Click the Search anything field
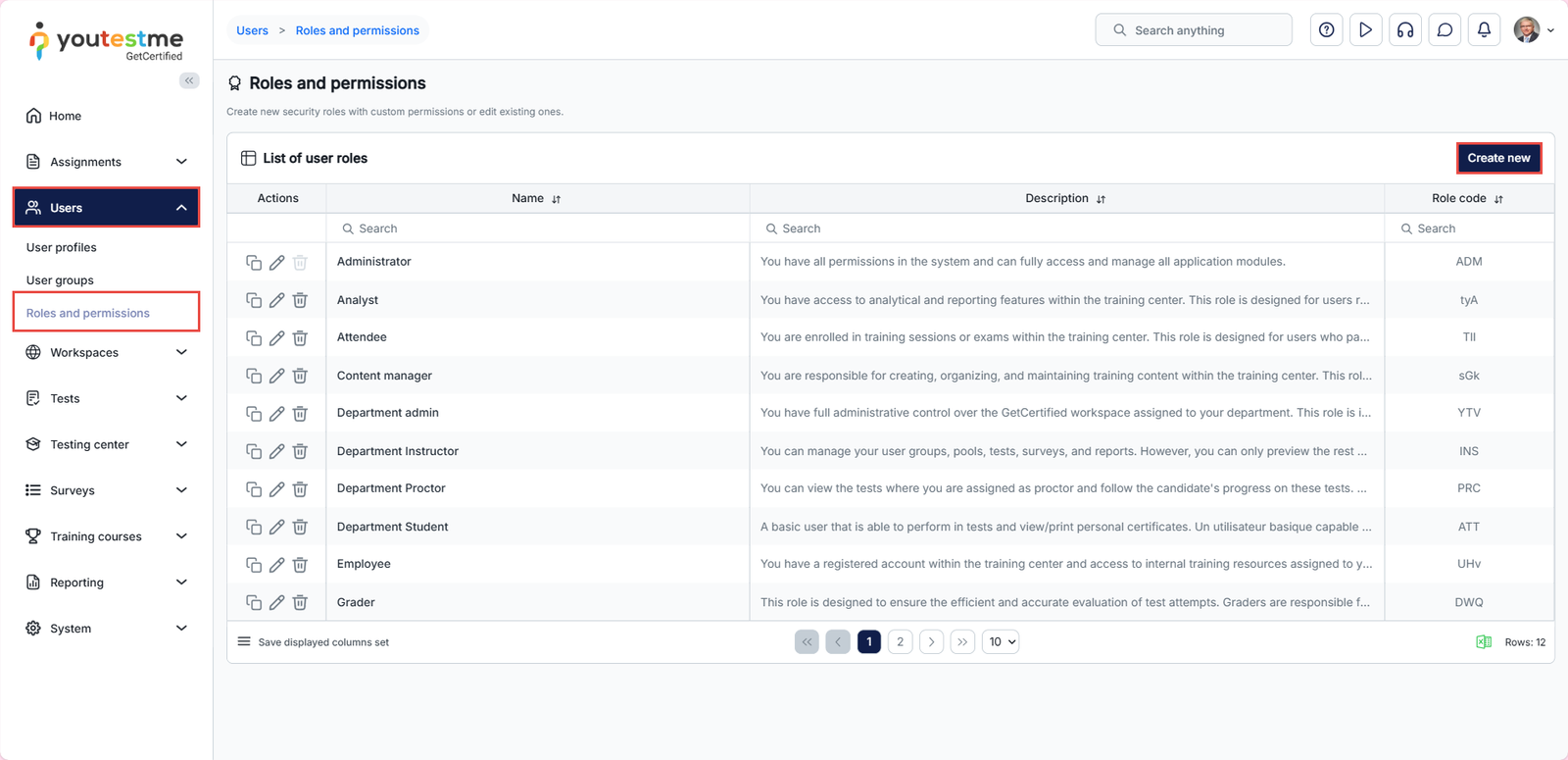 (1194, 30)
